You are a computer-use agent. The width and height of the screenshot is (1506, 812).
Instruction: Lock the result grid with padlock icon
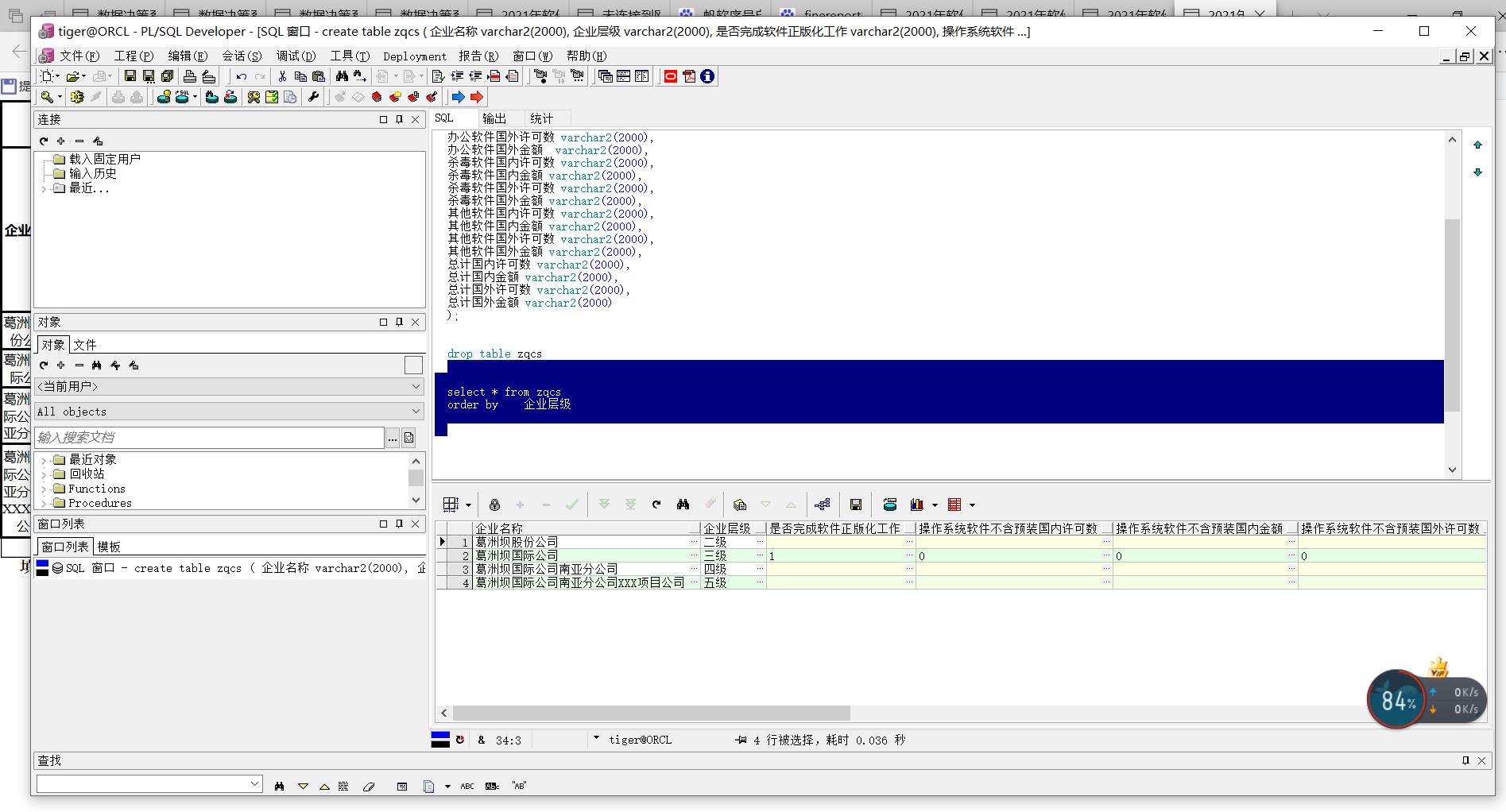click(x=494, y=505)
